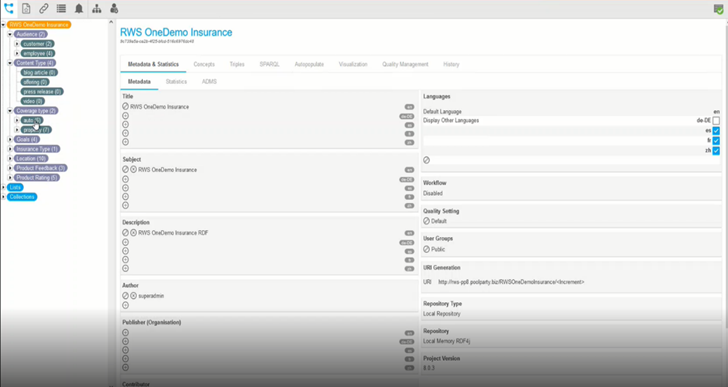The image size is (728, 387).
Task: Expand the Location (10) node
Action: click(10, 158)
